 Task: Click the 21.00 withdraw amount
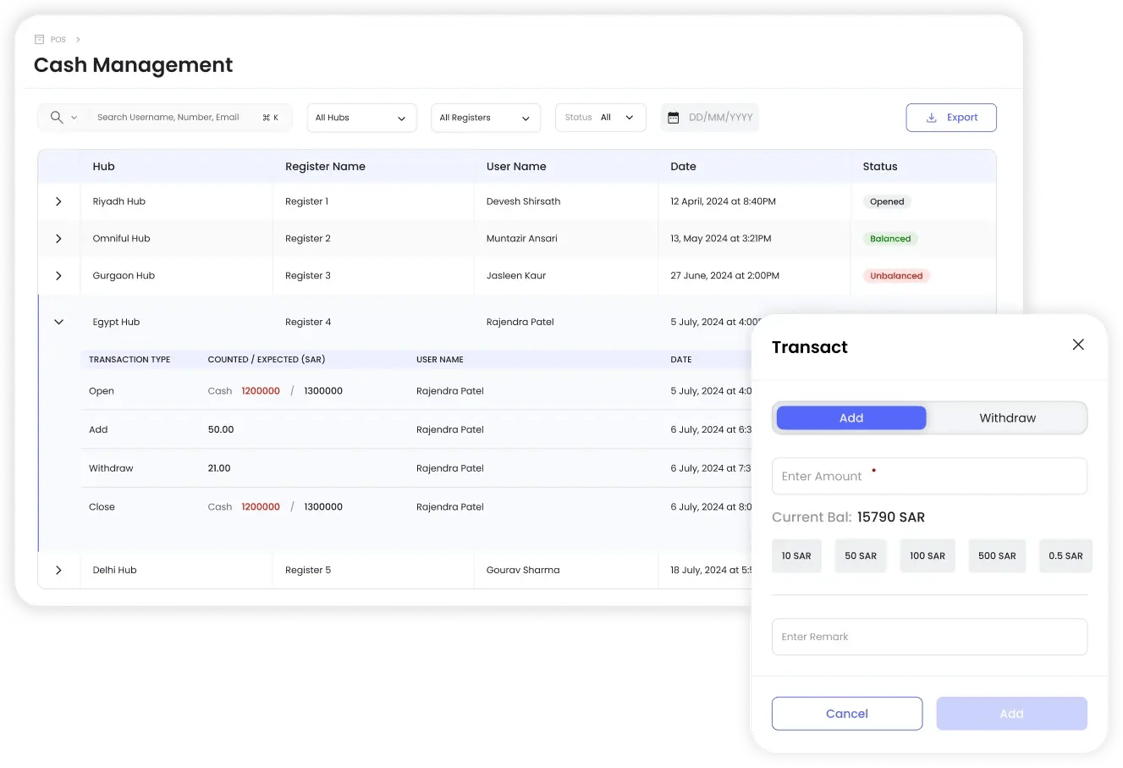pos(219,469)
